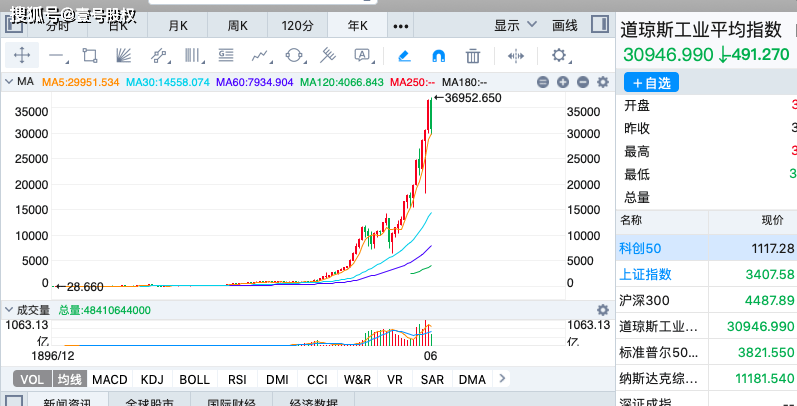Select the crosshair move cursor tool
The height and width of the screenshot is (406, 797).
22,55
